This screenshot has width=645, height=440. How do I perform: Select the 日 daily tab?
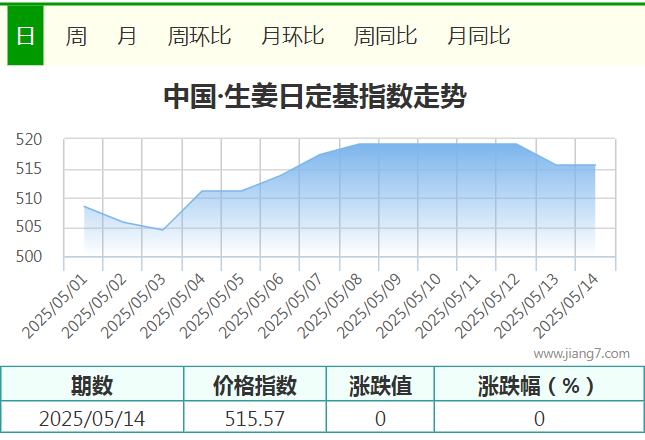click(x=25, y=36)
